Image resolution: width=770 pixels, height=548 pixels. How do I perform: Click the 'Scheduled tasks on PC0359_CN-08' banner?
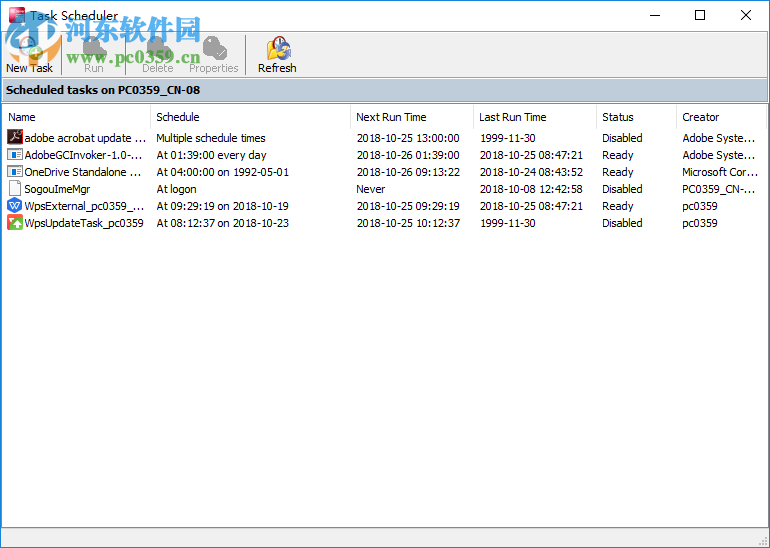(385, 90)
